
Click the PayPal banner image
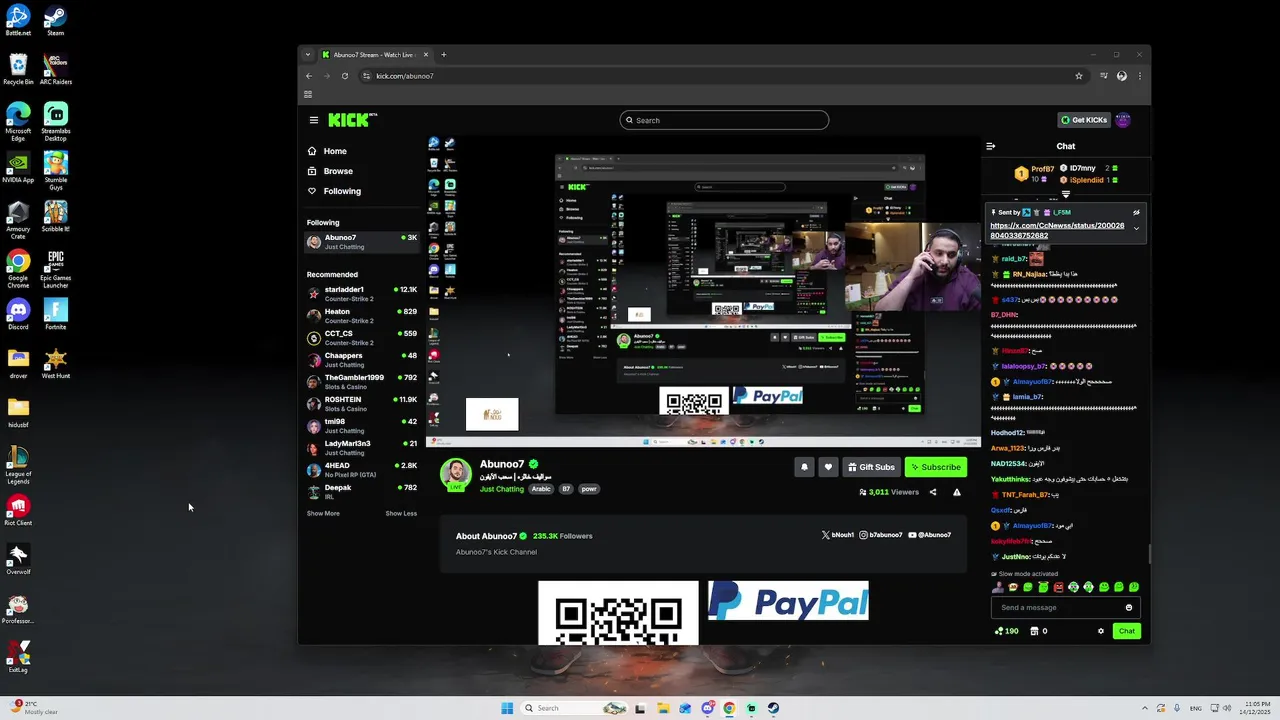[x=788, y=601]
